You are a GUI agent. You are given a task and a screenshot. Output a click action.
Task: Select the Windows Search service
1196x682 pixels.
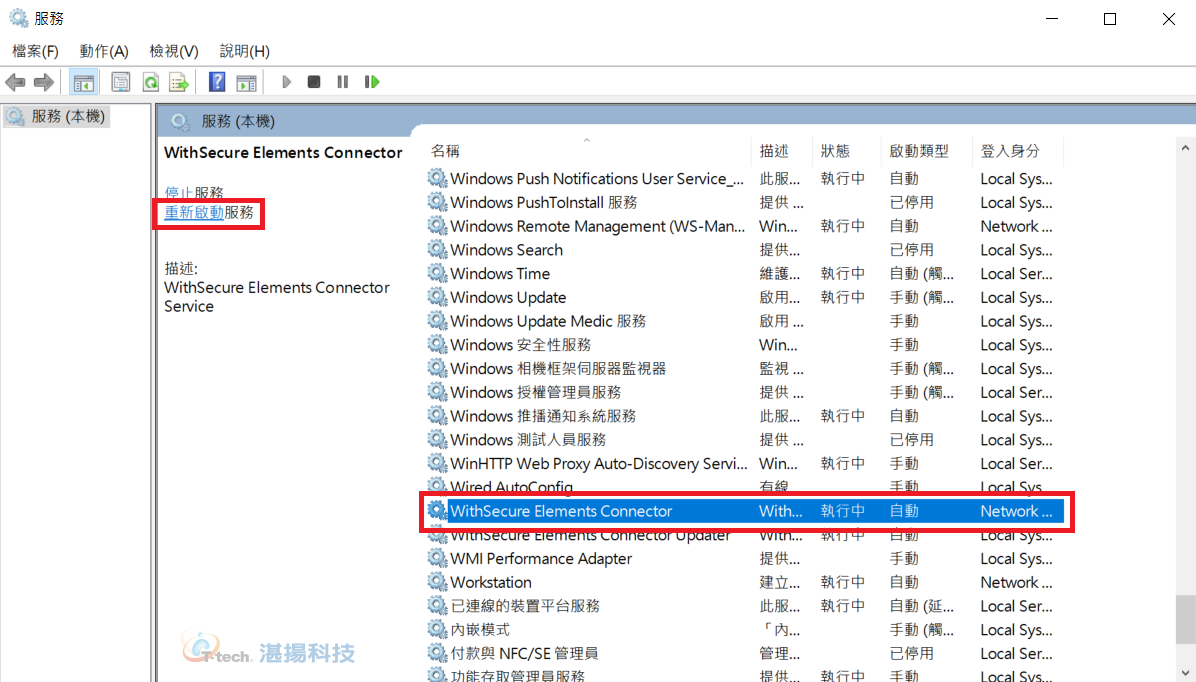coord(744,249)
